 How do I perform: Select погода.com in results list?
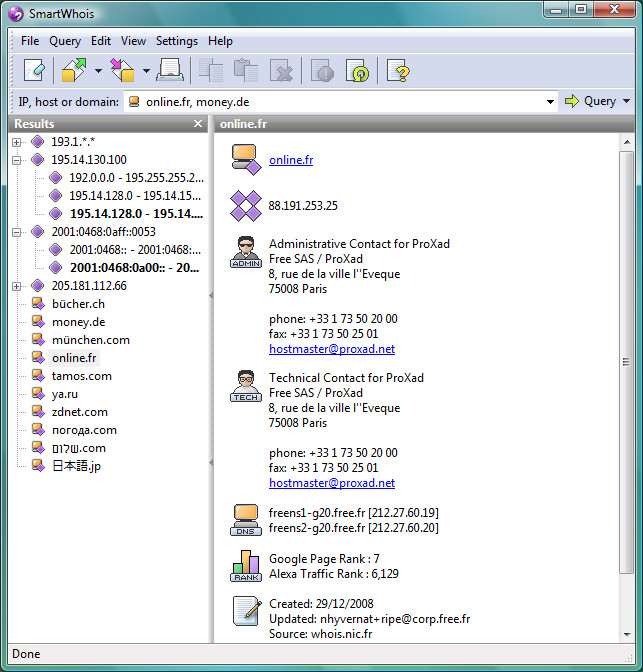[x=84, y=430]
